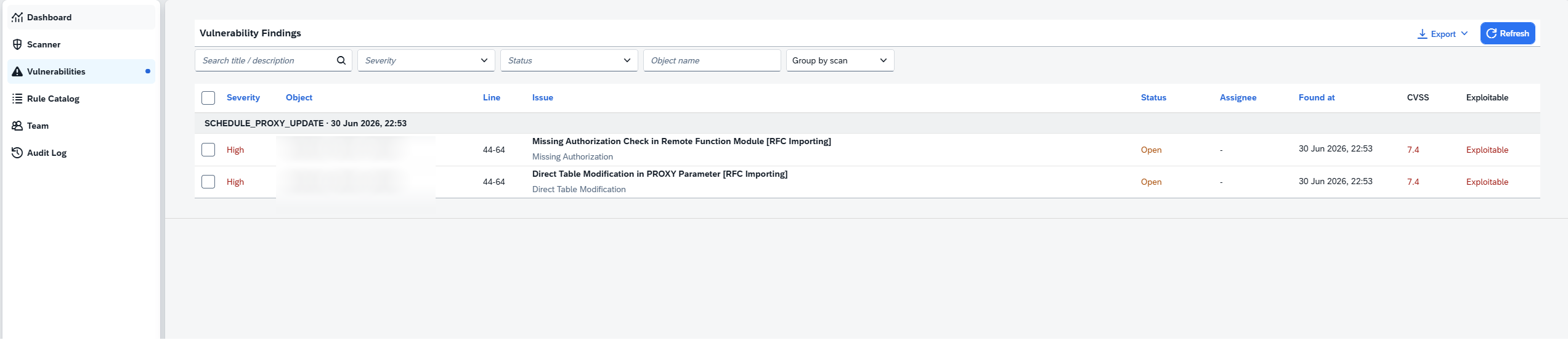Screen dimensions: 1568x340
Task: Sort by the Found at column header
Action: tap(1317, 97)
